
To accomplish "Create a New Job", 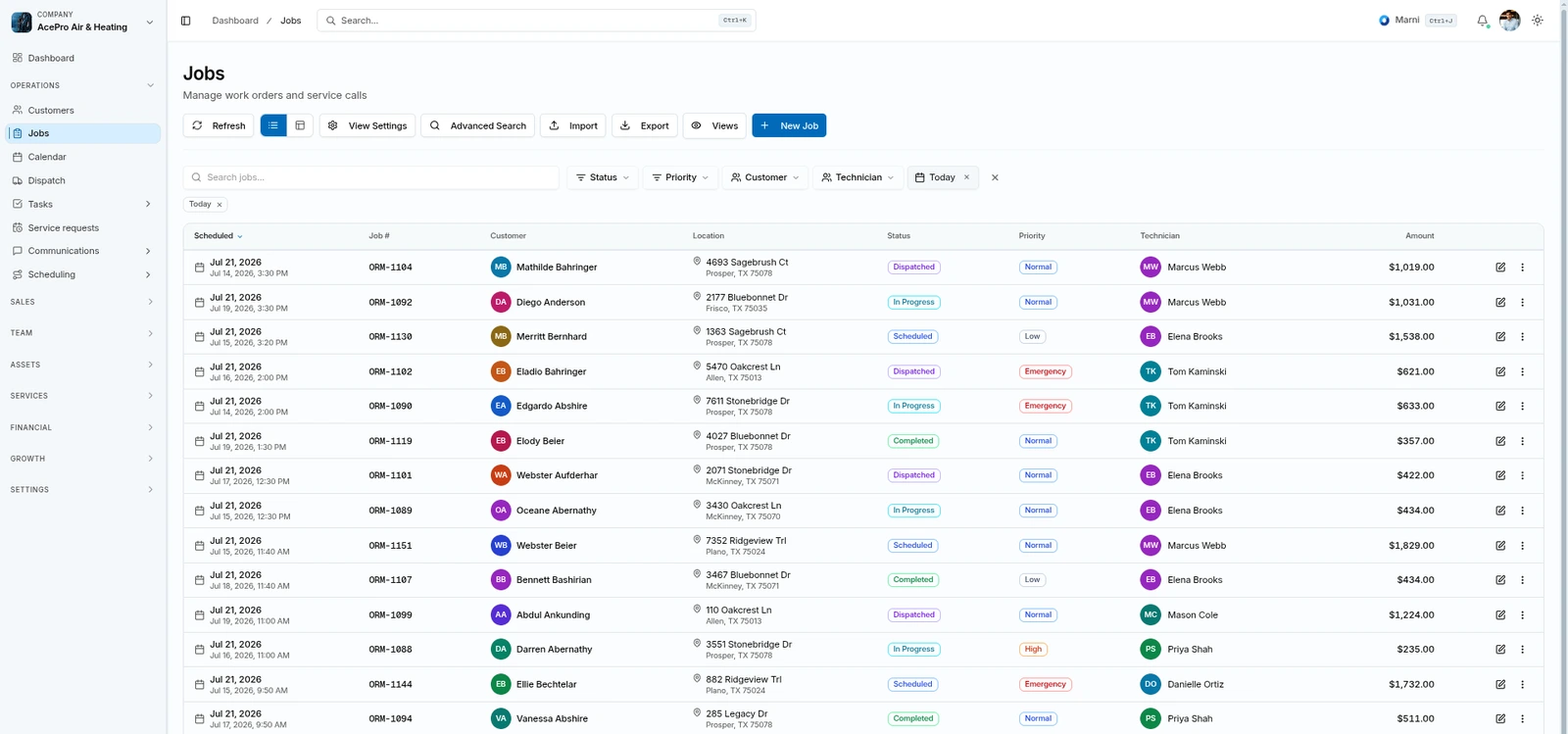I will [789, 125].
